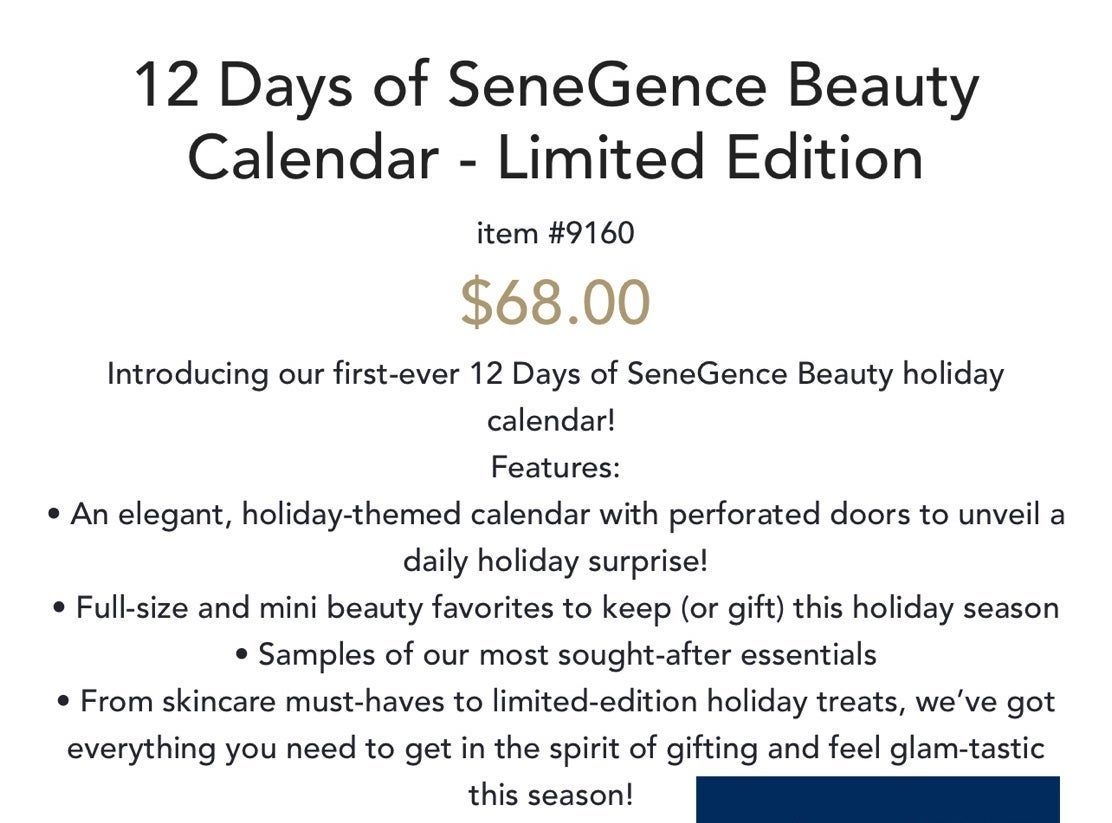Screen dimensions: 1112x823
Task: Click the "Full-size and mini beauty favorites" line
Action: 567,609
